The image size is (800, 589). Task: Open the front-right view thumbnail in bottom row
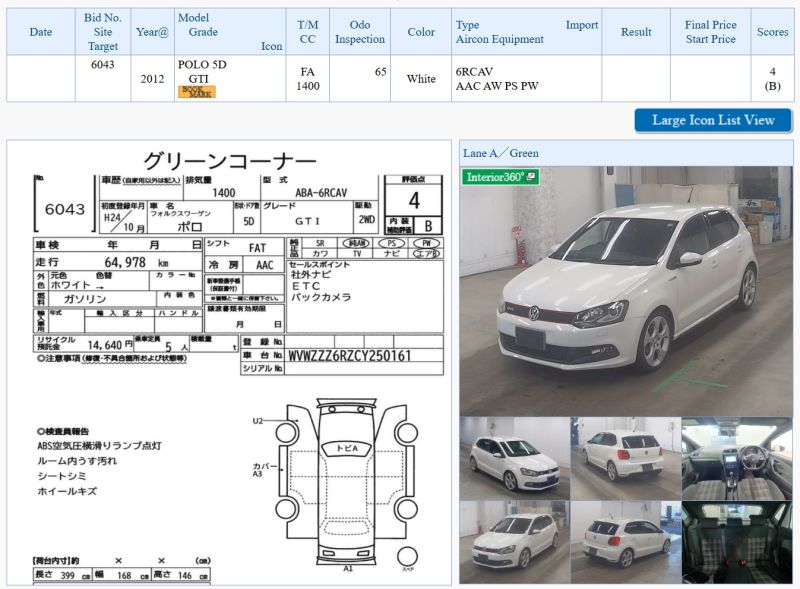pyautogui.click(x=514, y=542)
